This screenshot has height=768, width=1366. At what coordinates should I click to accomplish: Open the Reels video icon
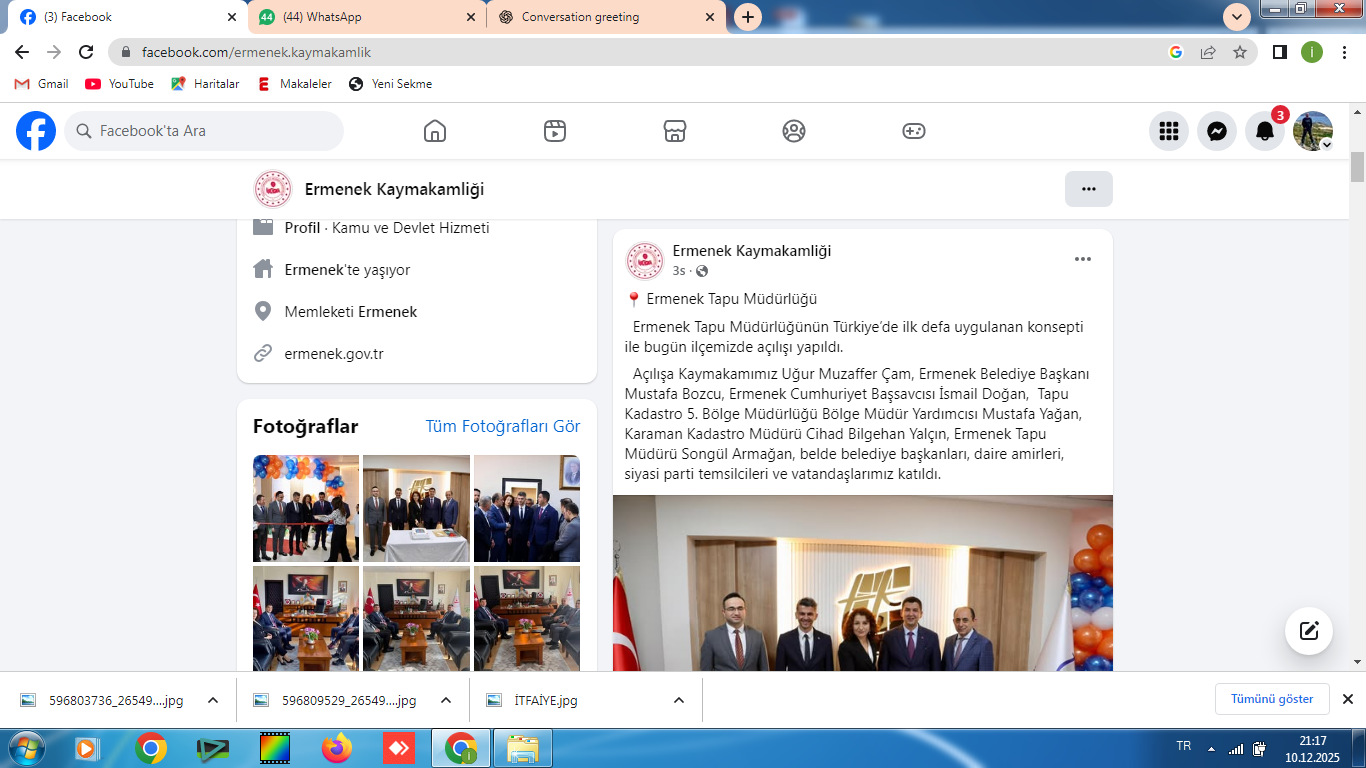555,131
